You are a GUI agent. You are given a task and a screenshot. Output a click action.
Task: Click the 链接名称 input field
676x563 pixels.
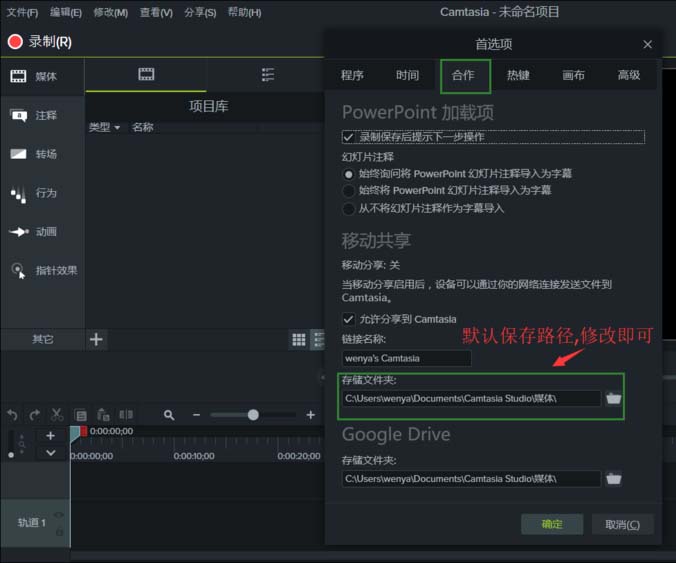tap(407, 358)
